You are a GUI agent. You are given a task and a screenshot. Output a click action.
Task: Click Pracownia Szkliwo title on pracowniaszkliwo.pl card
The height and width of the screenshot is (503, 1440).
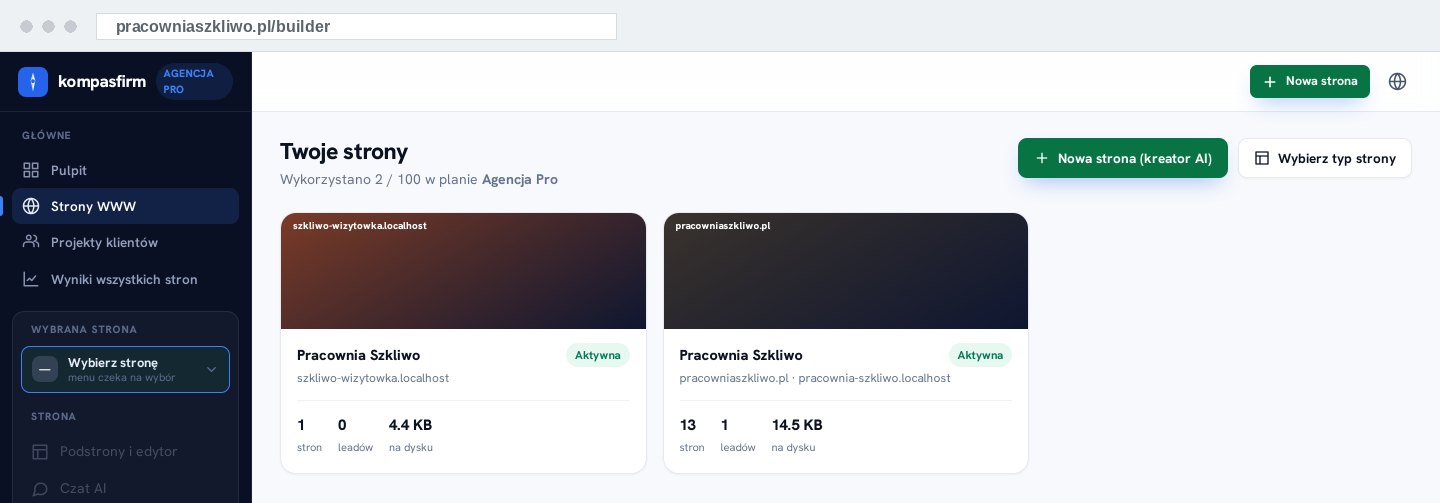(x=741, y=355)
